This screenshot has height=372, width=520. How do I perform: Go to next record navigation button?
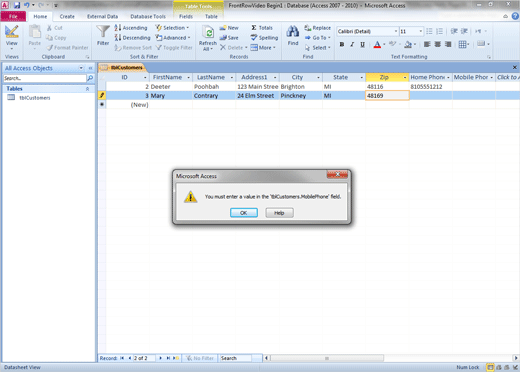pyautogui.click(x=161, y=358)
